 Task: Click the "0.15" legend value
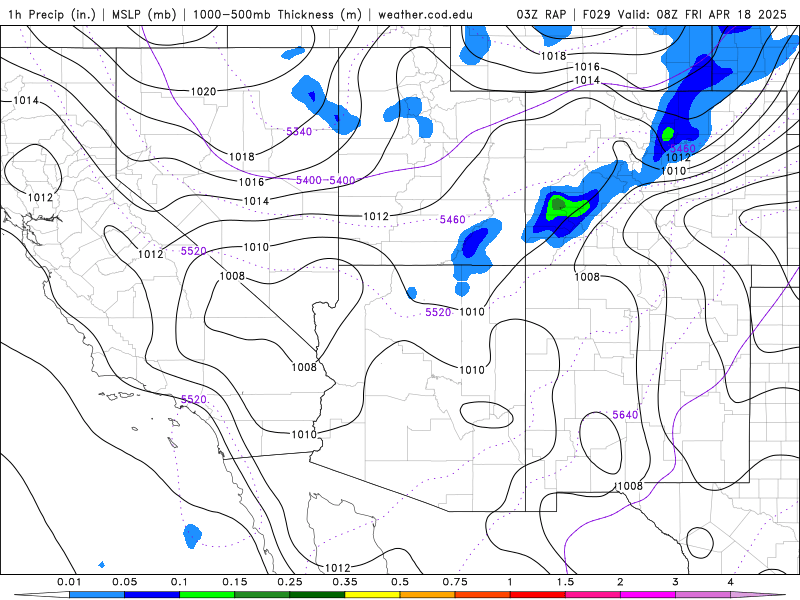pos(235,582)
